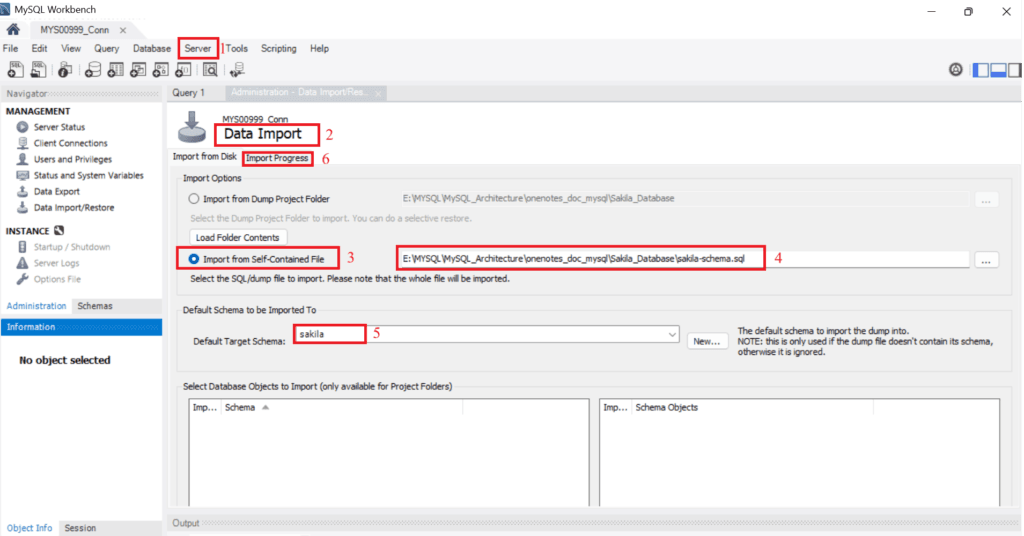The image size is (1024, 536).
Task: Browse for the dump project folder button
Action: [x=985, y=199]
